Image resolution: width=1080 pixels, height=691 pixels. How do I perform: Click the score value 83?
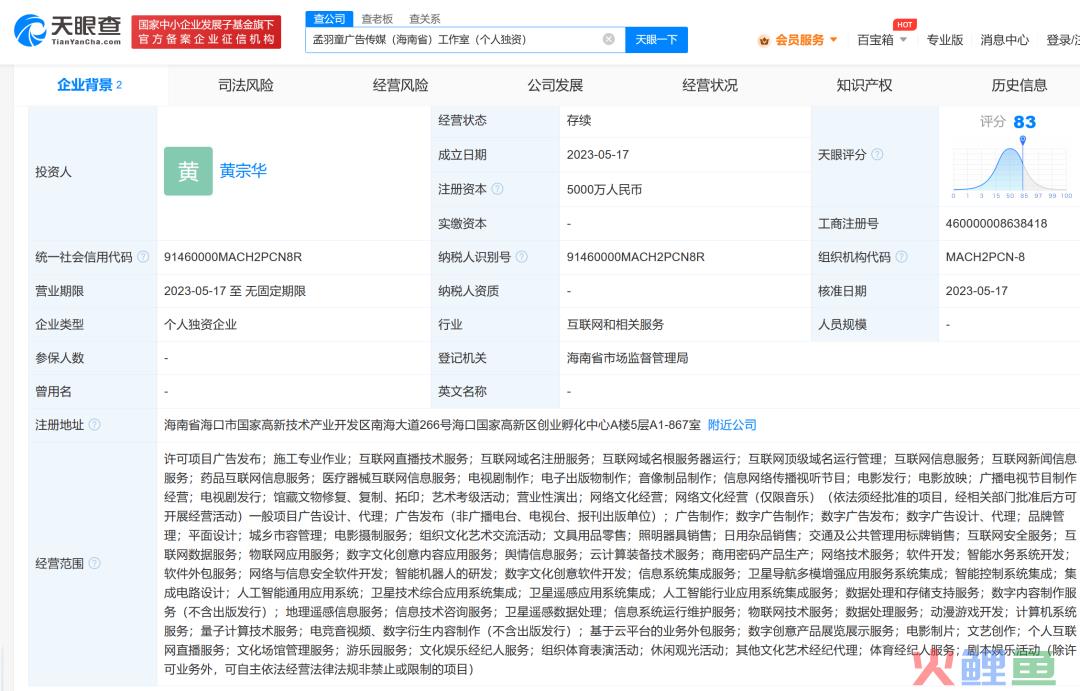pyautogui.click(x=1024, y=122)
